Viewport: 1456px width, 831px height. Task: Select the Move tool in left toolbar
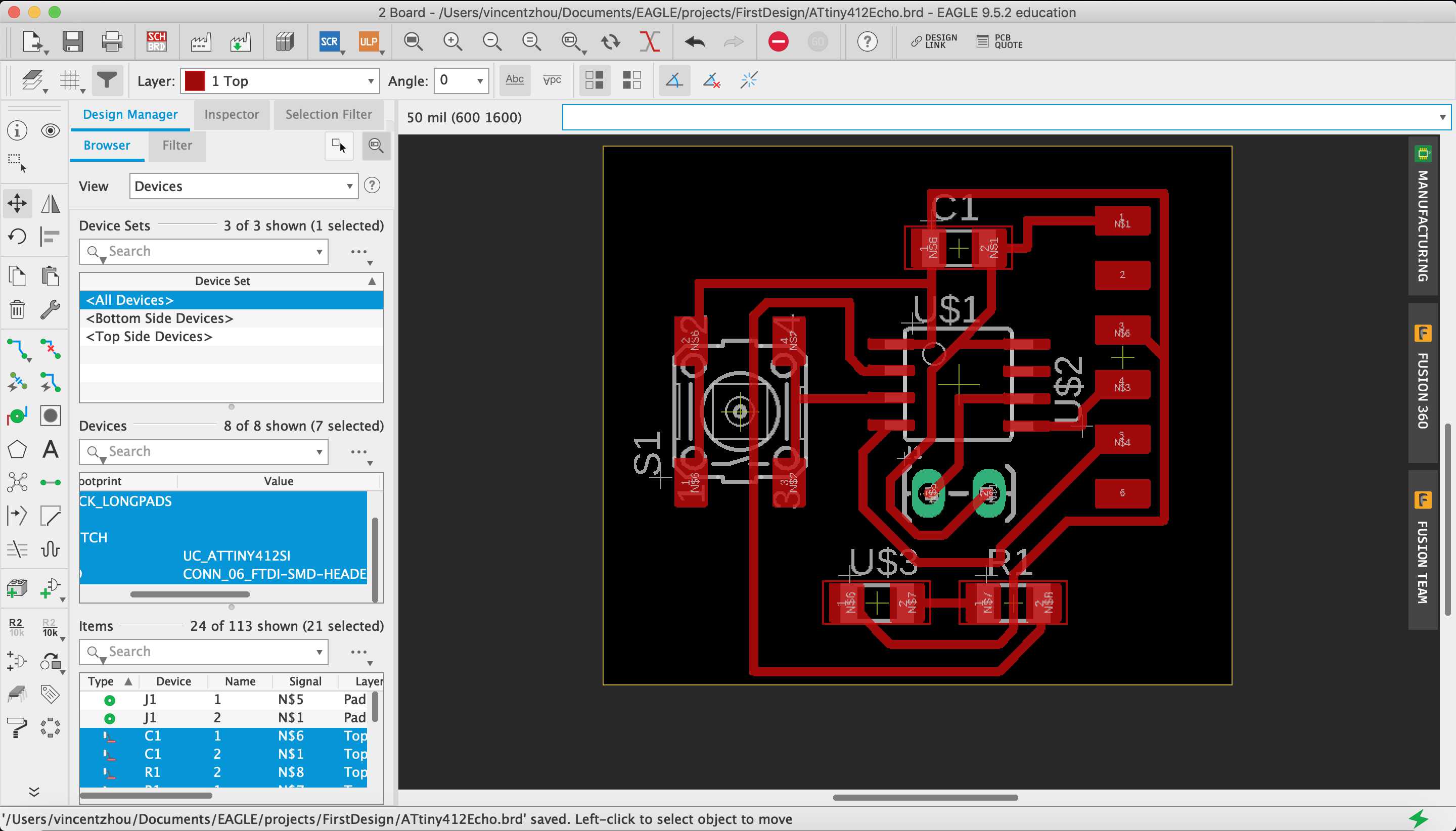(17, 203)
